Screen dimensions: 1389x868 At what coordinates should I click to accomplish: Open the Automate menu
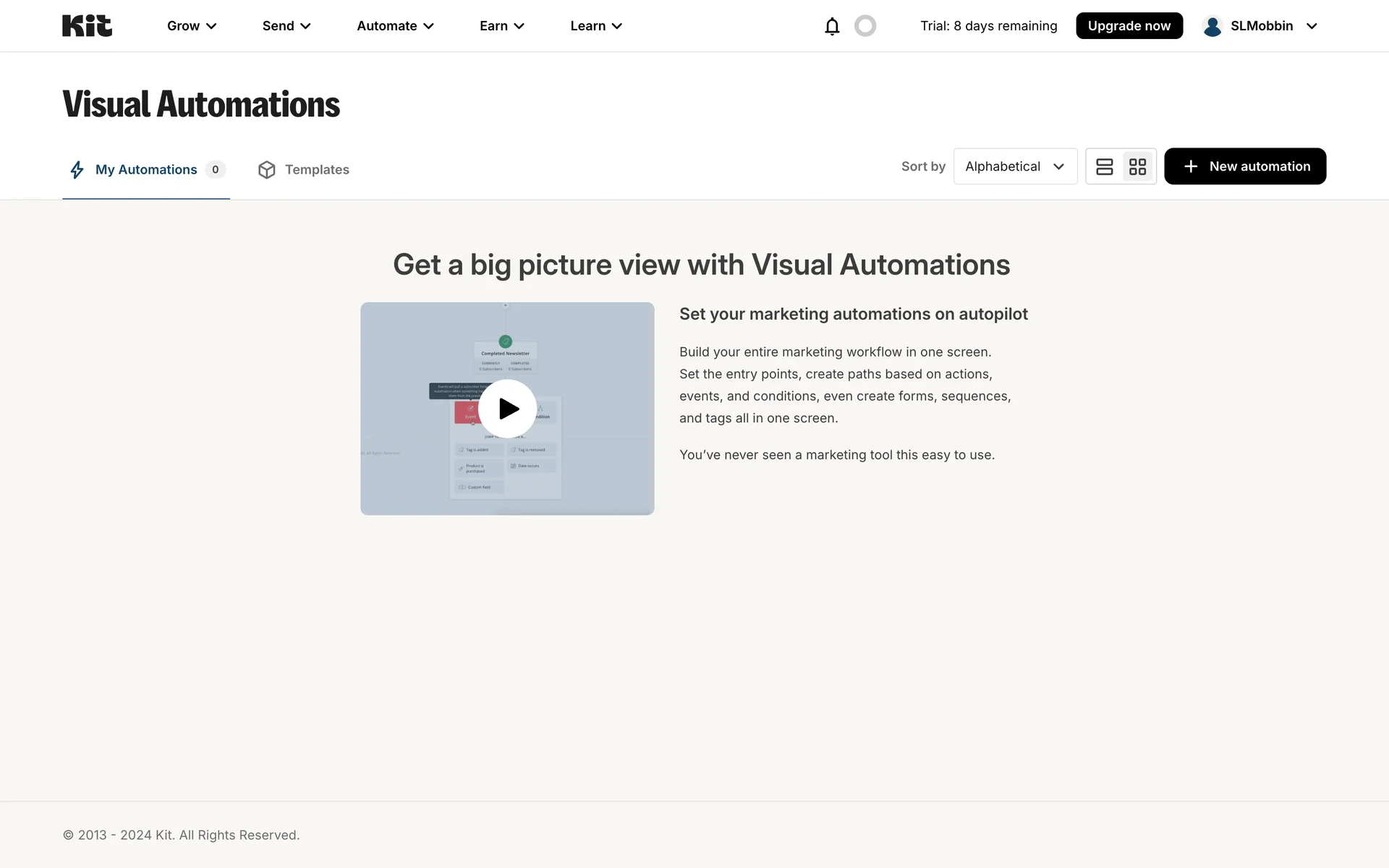pyautogui.click(x=395, y=26)
